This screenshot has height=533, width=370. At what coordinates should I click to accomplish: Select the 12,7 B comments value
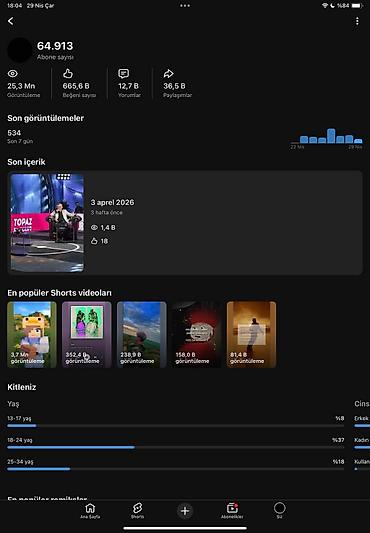point(128,86)
